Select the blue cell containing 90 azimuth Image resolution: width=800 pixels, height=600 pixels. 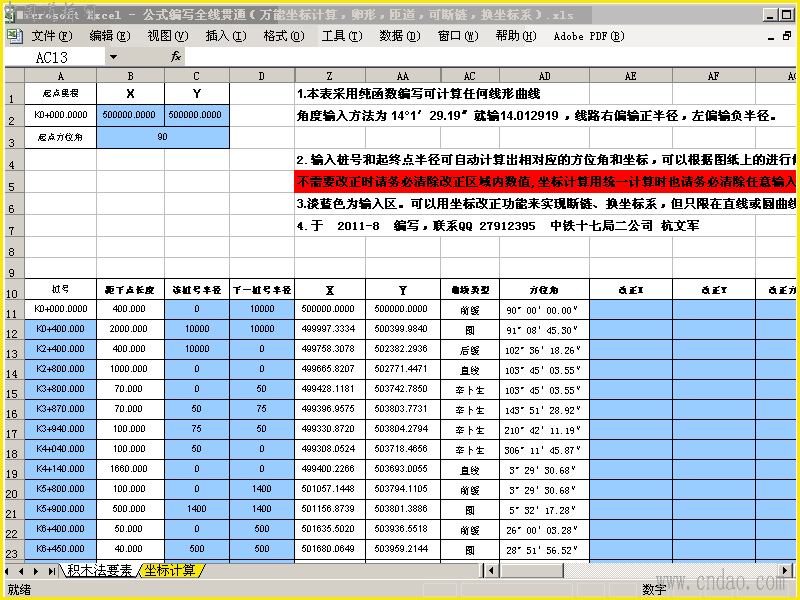click(x=163, y=137)
